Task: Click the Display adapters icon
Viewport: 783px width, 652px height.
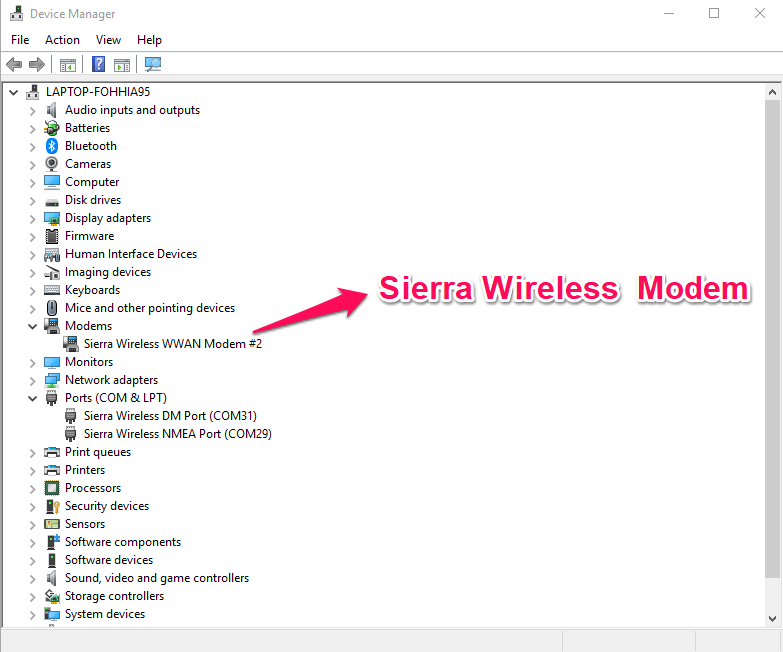Action: click(x=51, y=218)
